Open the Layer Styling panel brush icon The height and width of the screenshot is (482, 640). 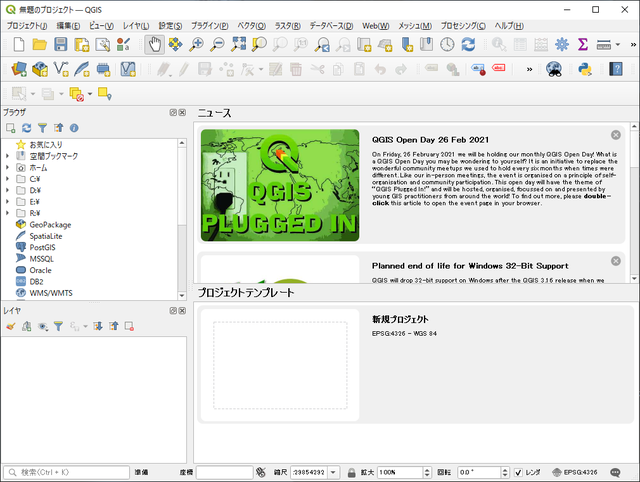click(10, 326)
